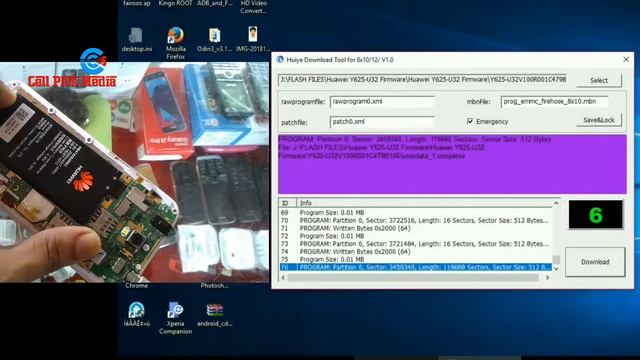
Task: Select highlighted log row 76
Action: 416,267
